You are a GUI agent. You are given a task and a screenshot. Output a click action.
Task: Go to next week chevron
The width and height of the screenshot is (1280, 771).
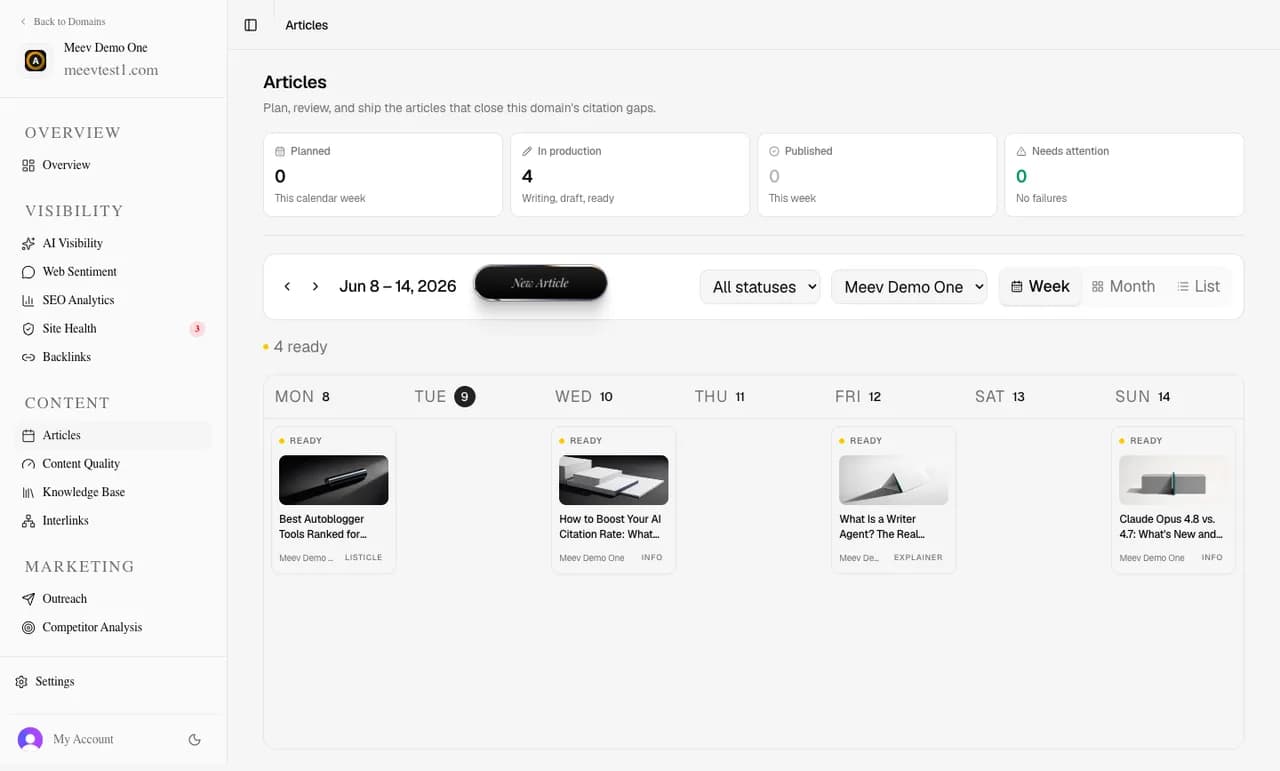[315, 287]
